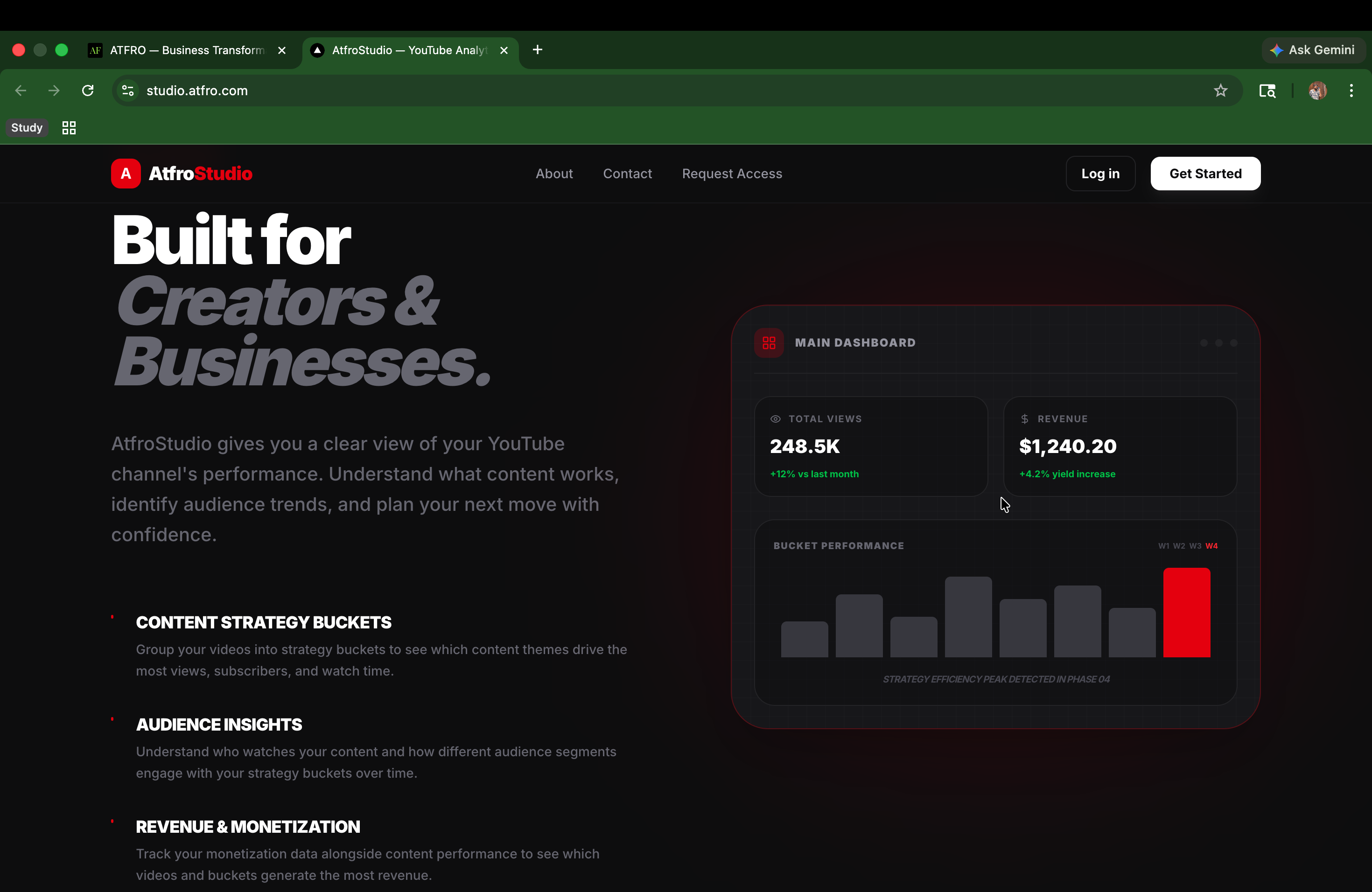
Task: Open a new tab with plus button
Action: [537, 49]
